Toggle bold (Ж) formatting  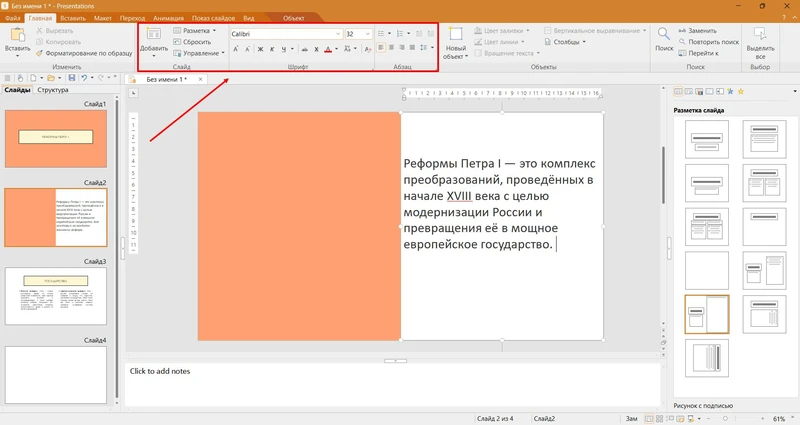pos(260,49)
